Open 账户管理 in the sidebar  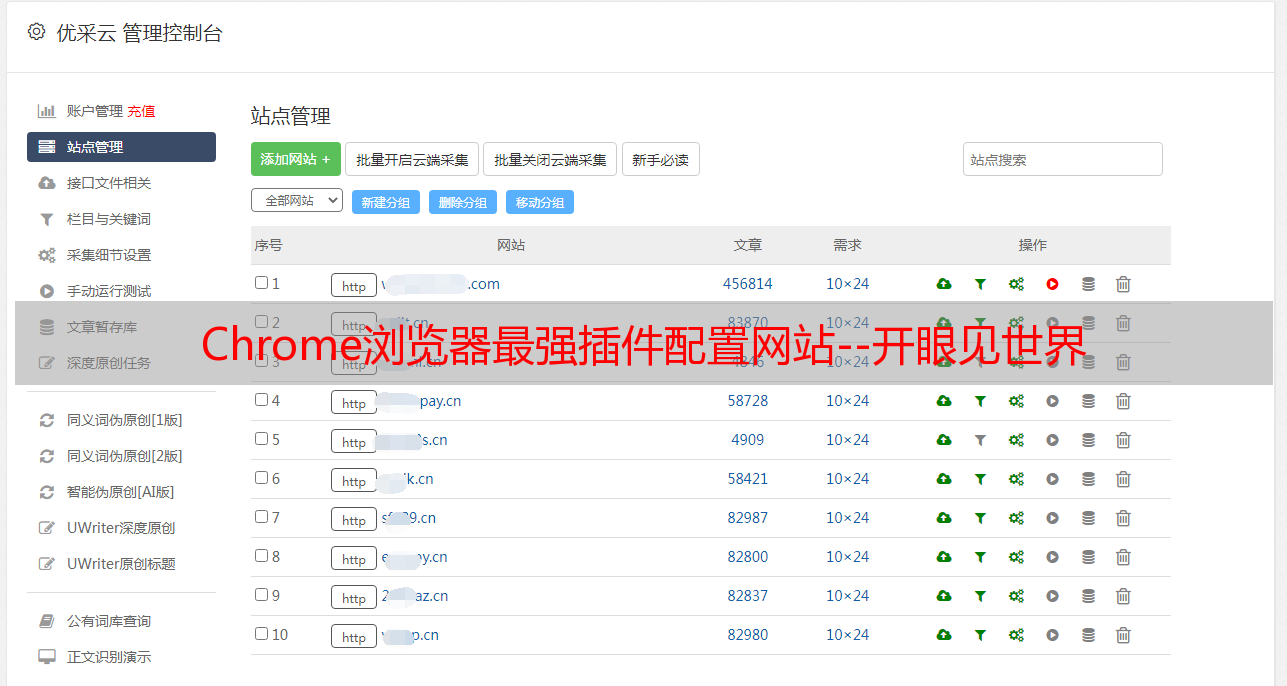tap(94, 111)
